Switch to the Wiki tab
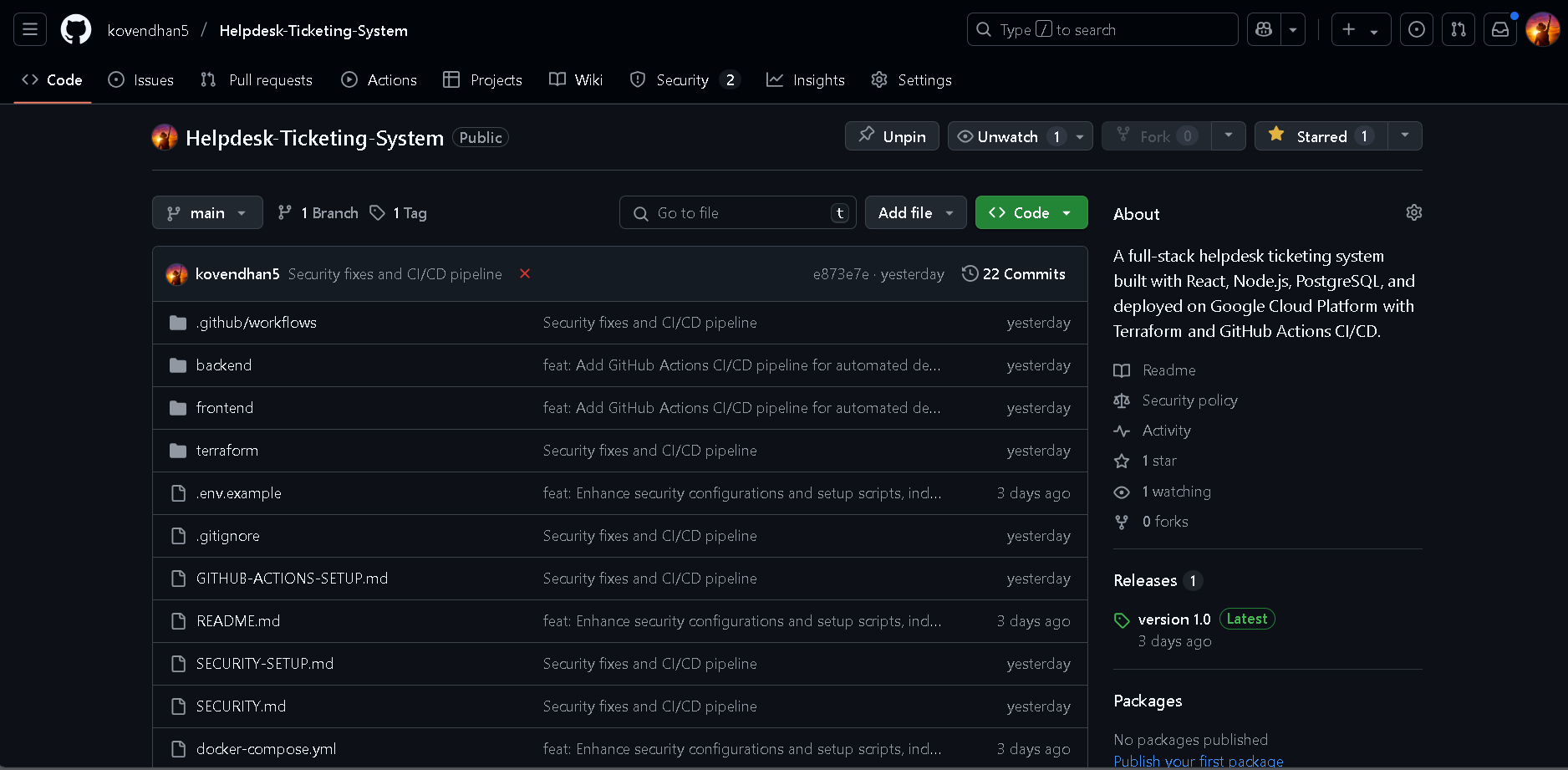1568x770 pixels. pyautogui.click(x=576, y=80)
